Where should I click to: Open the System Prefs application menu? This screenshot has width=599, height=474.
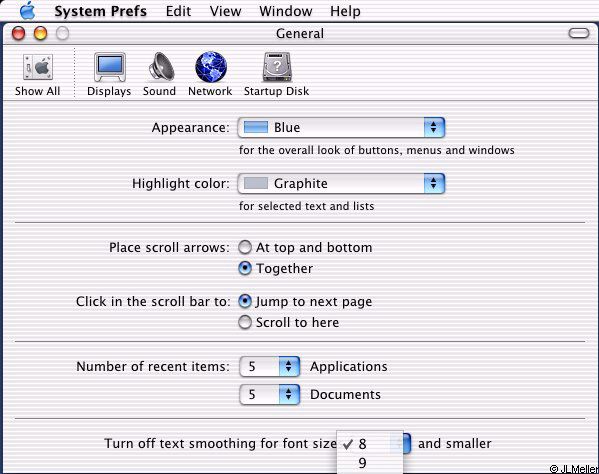tap(100, 11)
